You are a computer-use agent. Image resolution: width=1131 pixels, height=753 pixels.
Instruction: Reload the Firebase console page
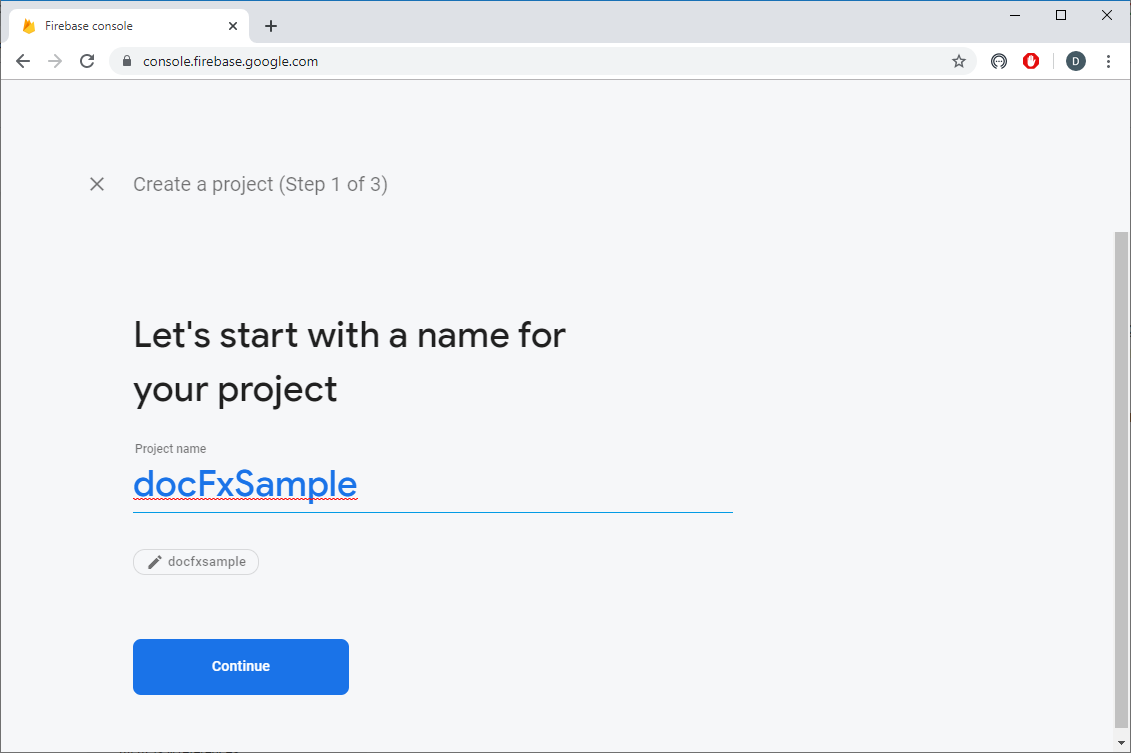87,61
